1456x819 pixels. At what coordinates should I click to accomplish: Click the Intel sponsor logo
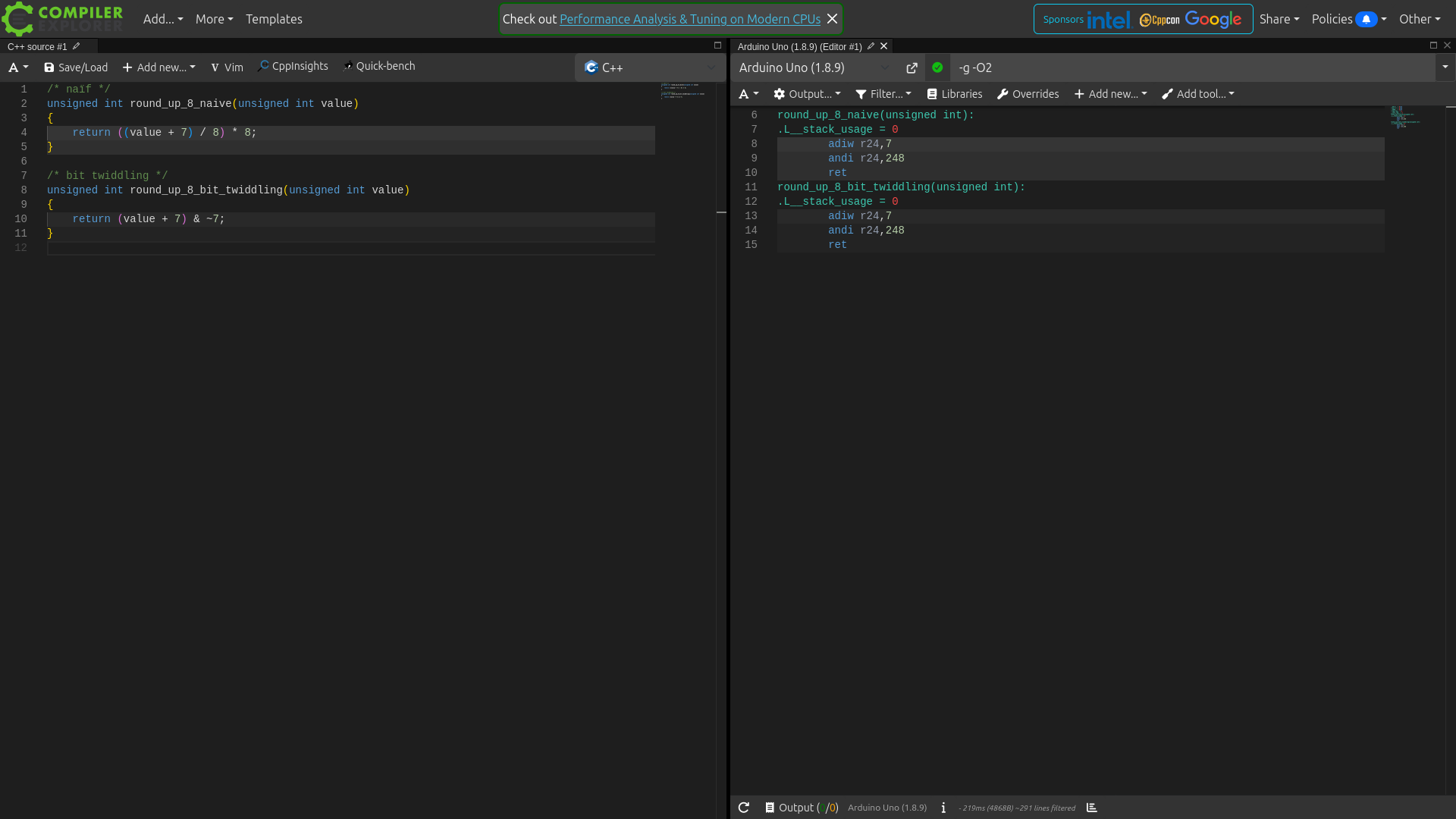point(1109,20)
